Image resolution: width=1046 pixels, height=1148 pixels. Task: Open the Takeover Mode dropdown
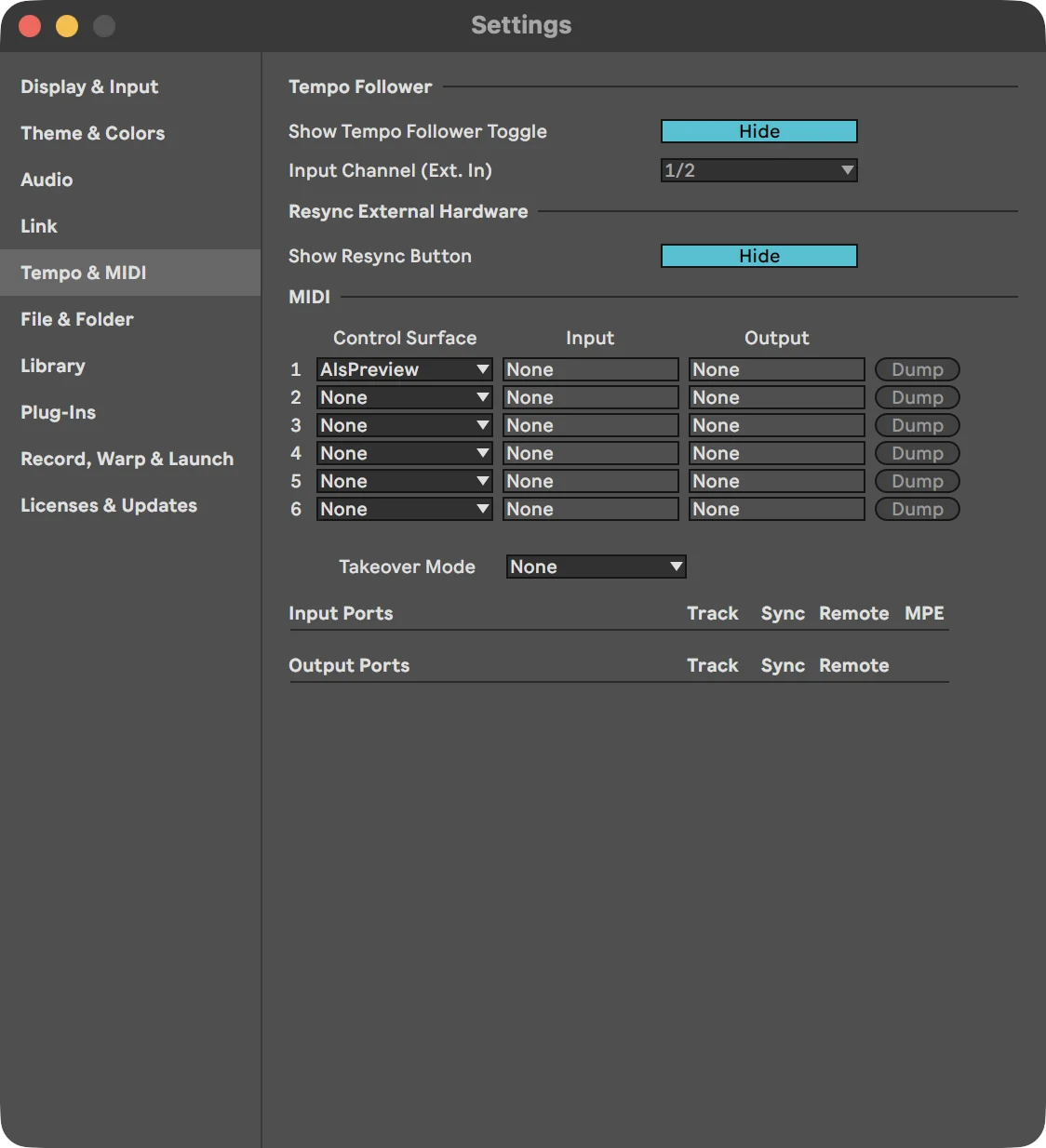[x=597, y=567]
